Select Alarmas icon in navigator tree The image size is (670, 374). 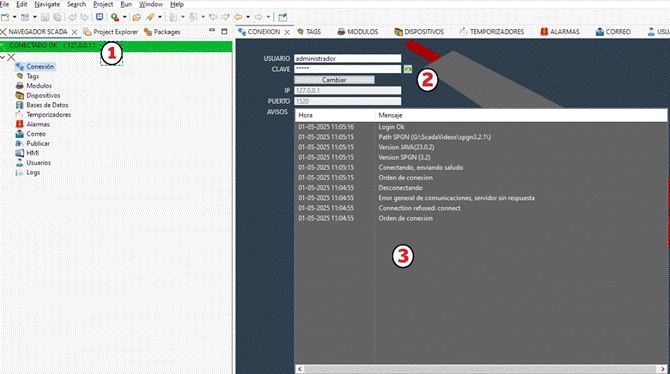click(x=20, y=124)
